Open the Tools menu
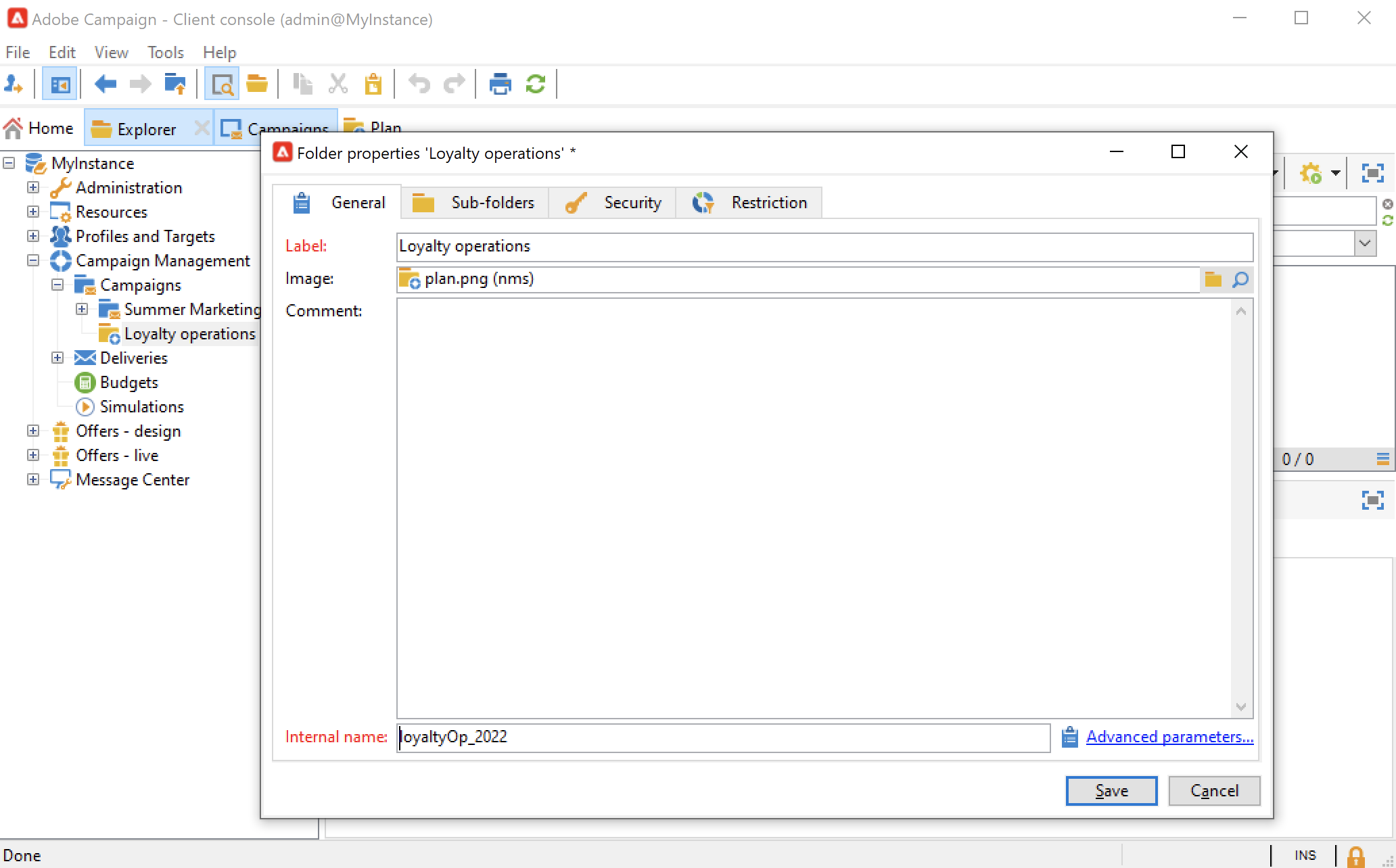This screenshot has width=1396, height=868. 165,53
